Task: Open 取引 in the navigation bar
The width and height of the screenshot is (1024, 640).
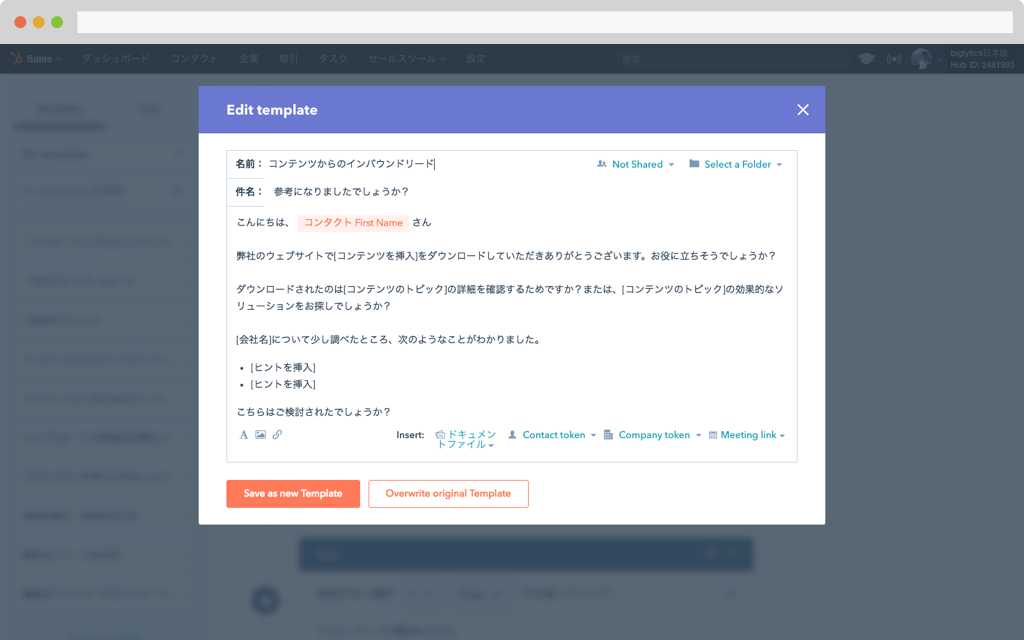Action: 289,59
